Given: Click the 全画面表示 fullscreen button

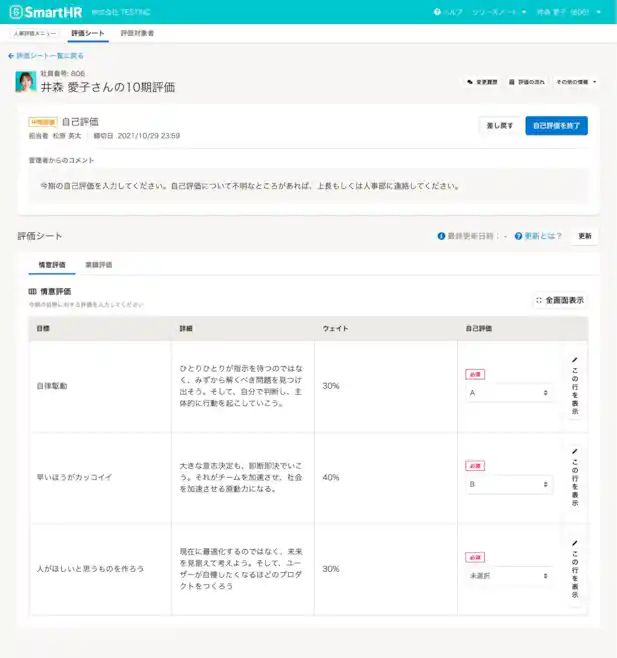Looking at the screenshot, I should 560,300.
